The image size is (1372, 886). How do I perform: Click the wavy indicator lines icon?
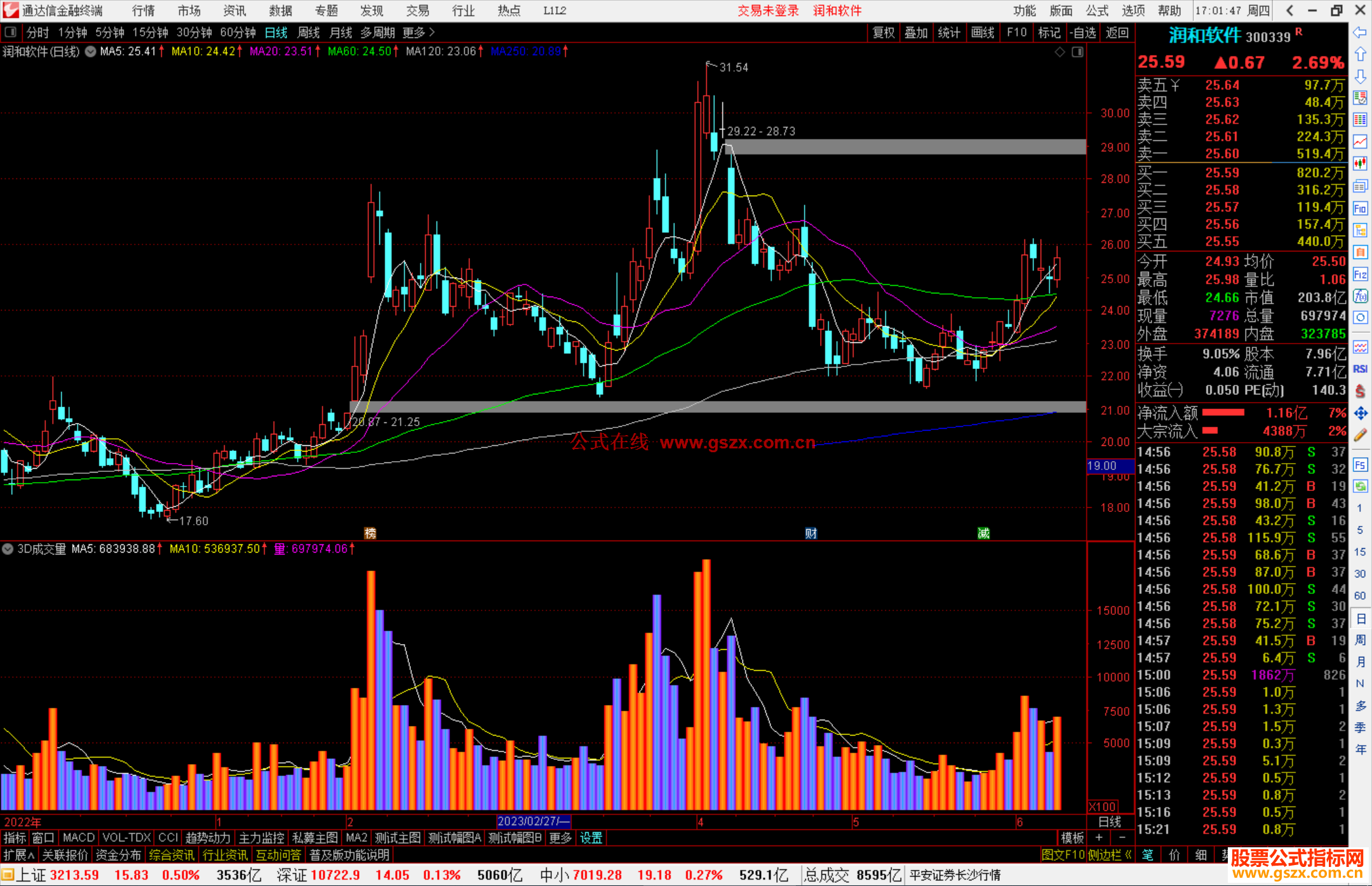pyautogui.click(x=1360, y=347)
